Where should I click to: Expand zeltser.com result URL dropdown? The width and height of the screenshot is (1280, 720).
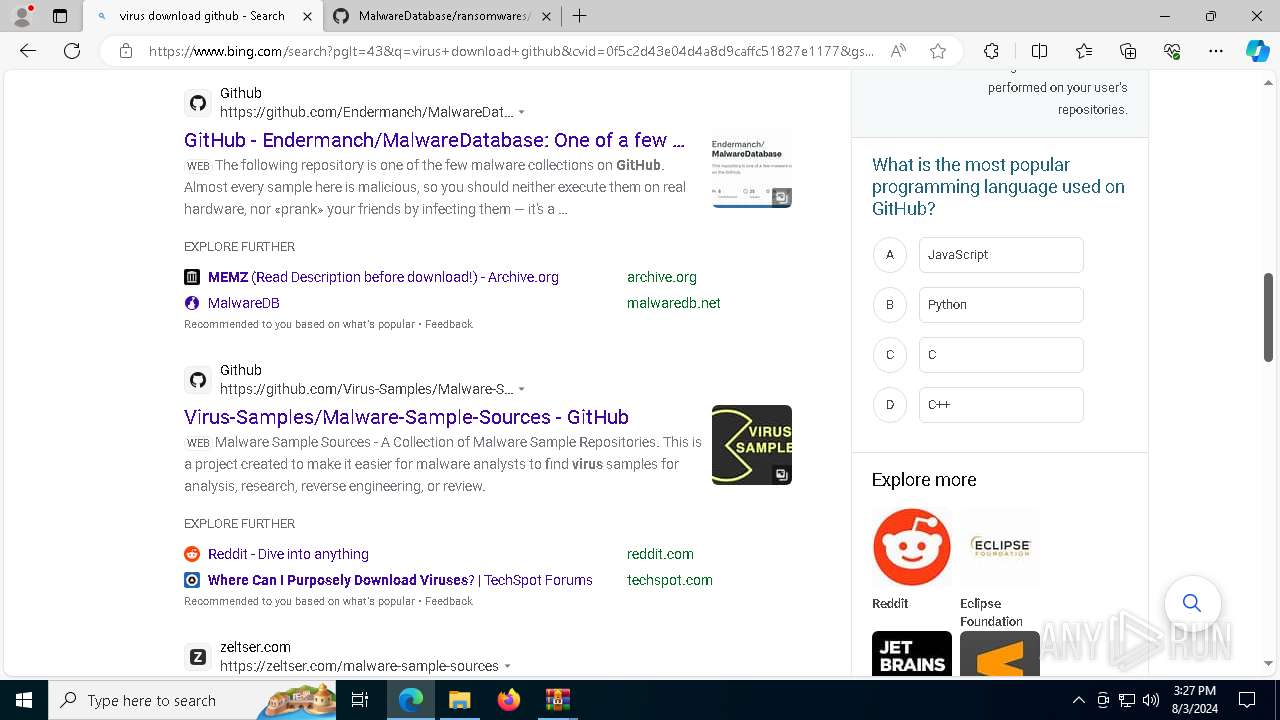(507, 666)
